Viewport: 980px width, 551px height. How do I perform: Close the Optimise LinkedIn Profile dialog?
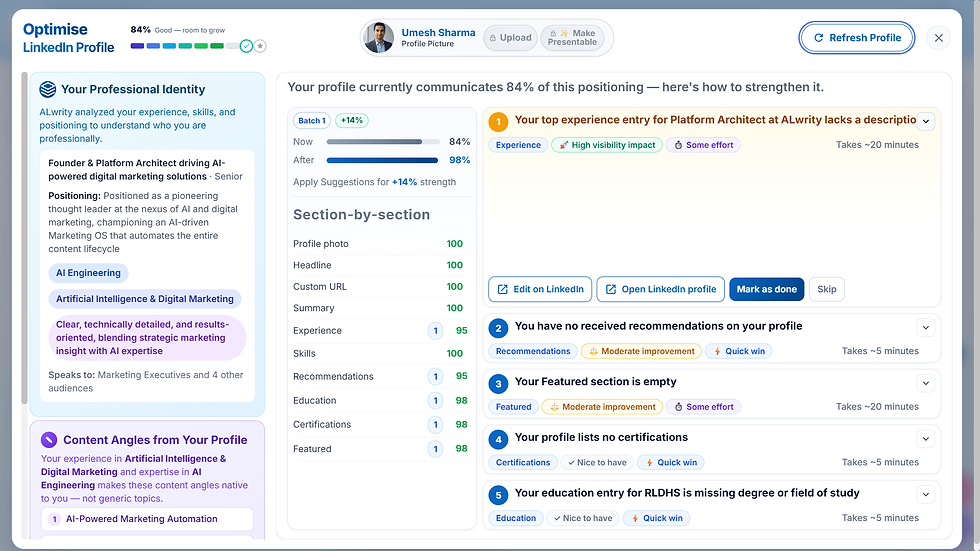[938, 37]
